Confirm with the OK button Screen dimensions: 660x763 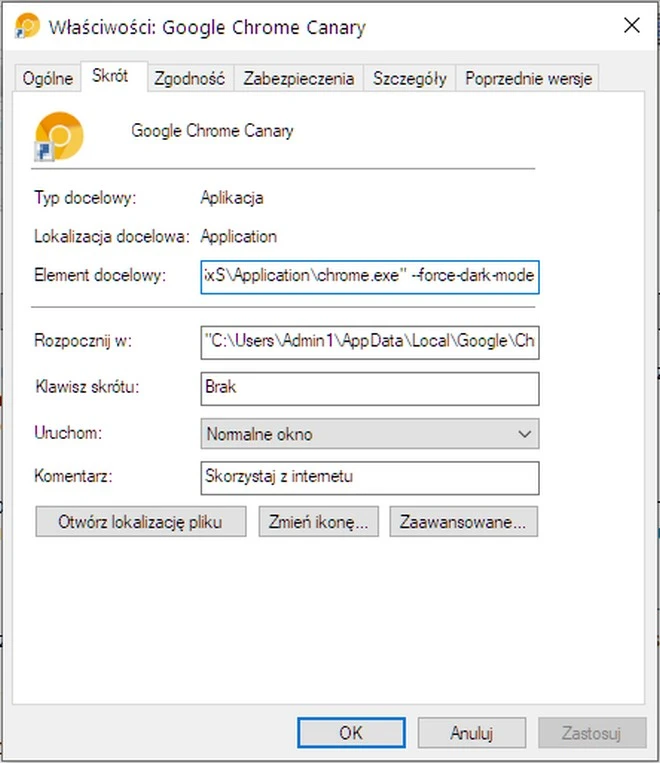[351, 732]
